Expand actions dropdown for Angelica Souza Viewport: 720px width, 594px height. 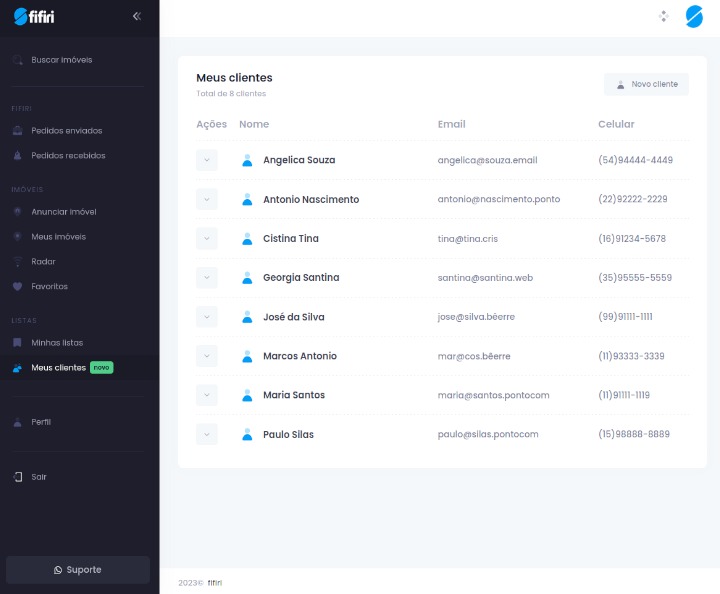coord(207,160)
